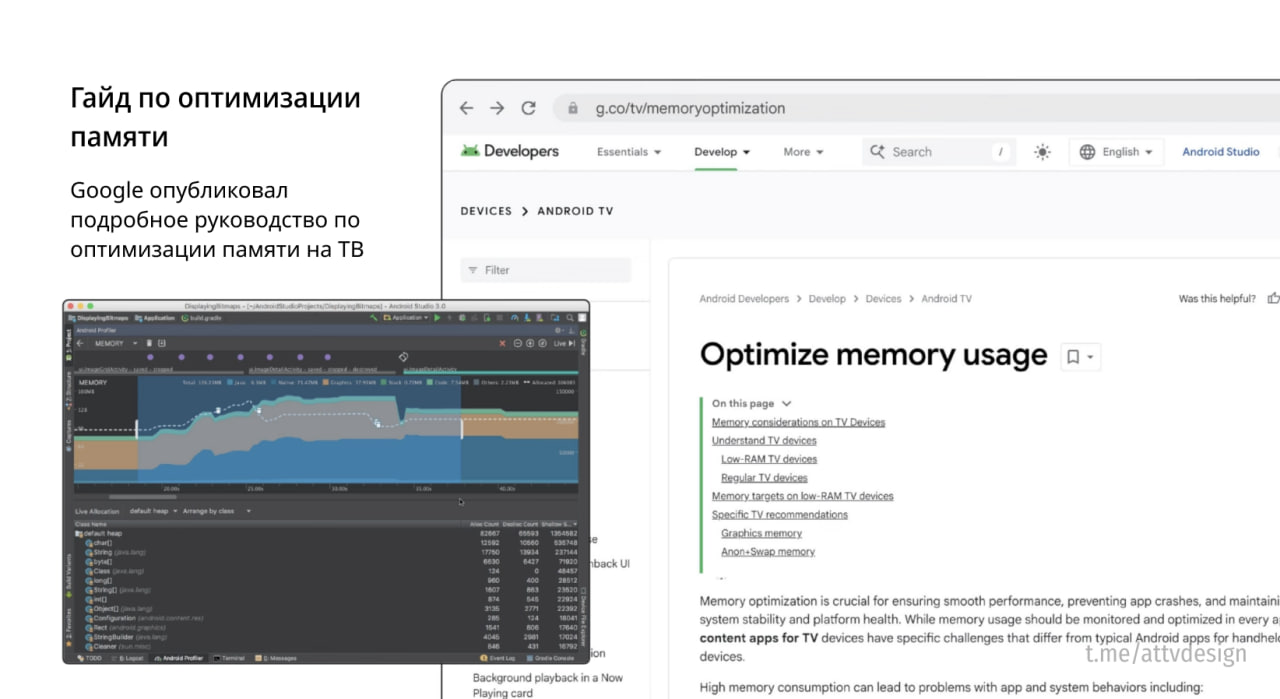Click the garbage collection trash icon

[x=149, y=343]
